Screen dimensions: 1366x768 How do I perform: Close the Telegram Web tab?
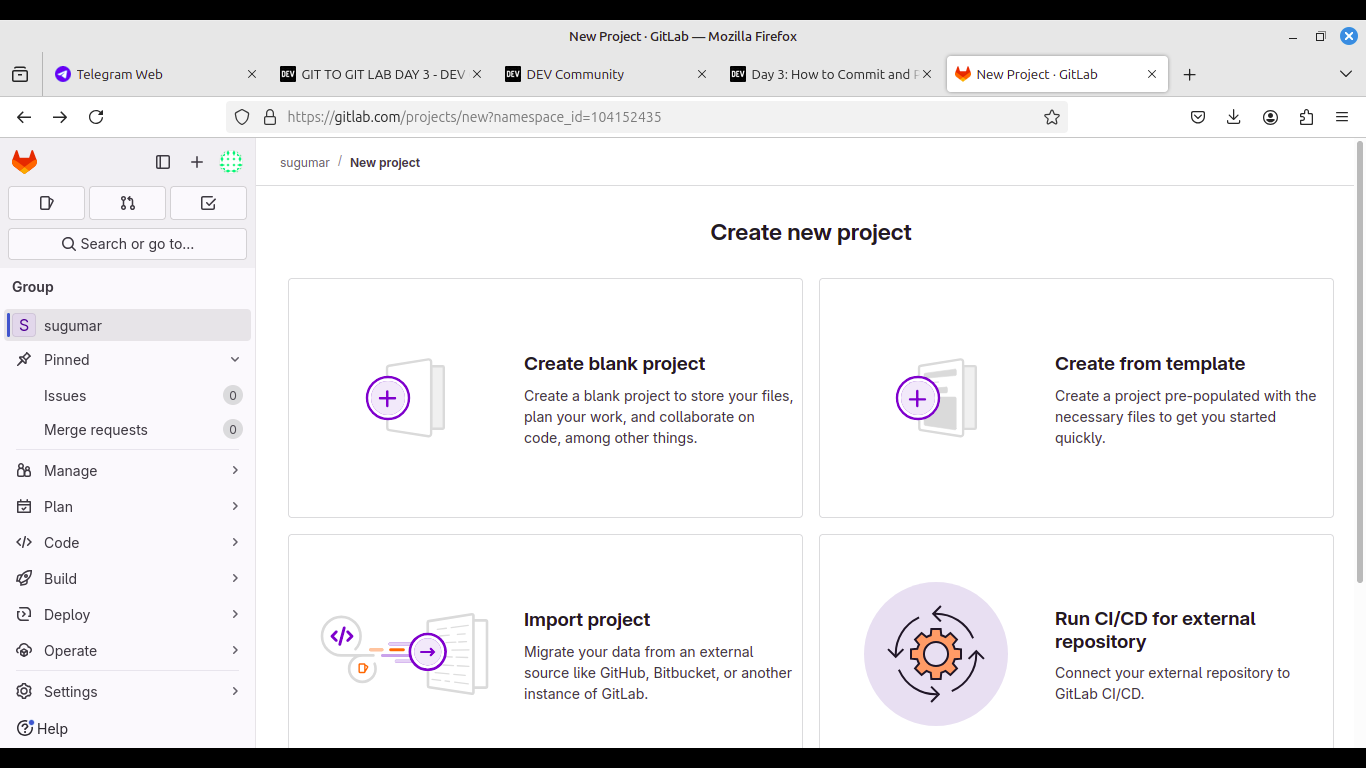252,74
